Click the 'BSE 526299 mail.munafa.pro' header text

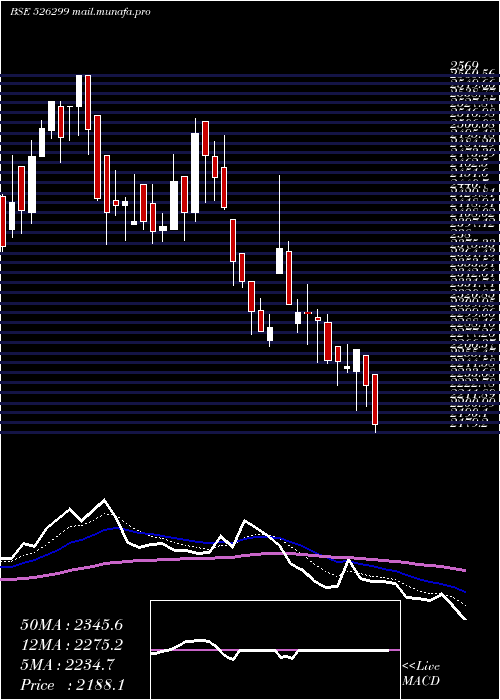pyautogui.click(x=80, y=12)
